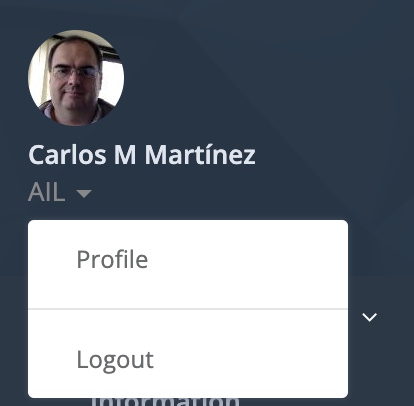This screenshot has height=406, width=414.
Task: Open the user's face thumbnail image
Action: point(76,78)
